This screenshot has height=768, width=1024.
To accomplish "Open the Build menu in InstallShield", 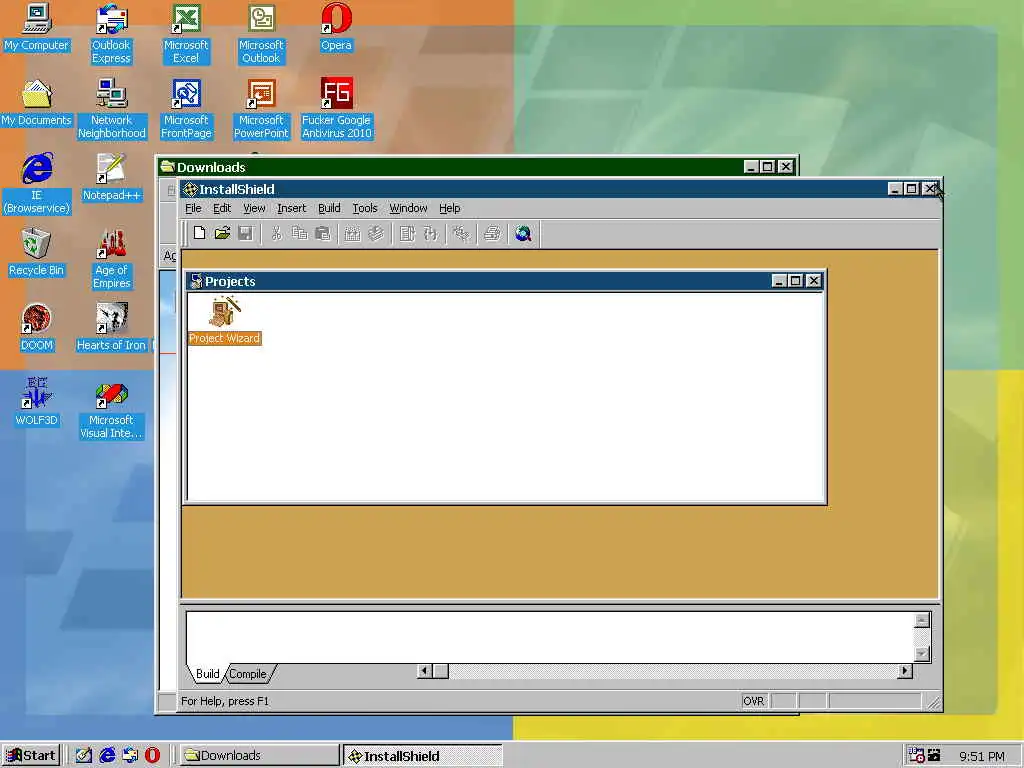I will pos(329,208).
